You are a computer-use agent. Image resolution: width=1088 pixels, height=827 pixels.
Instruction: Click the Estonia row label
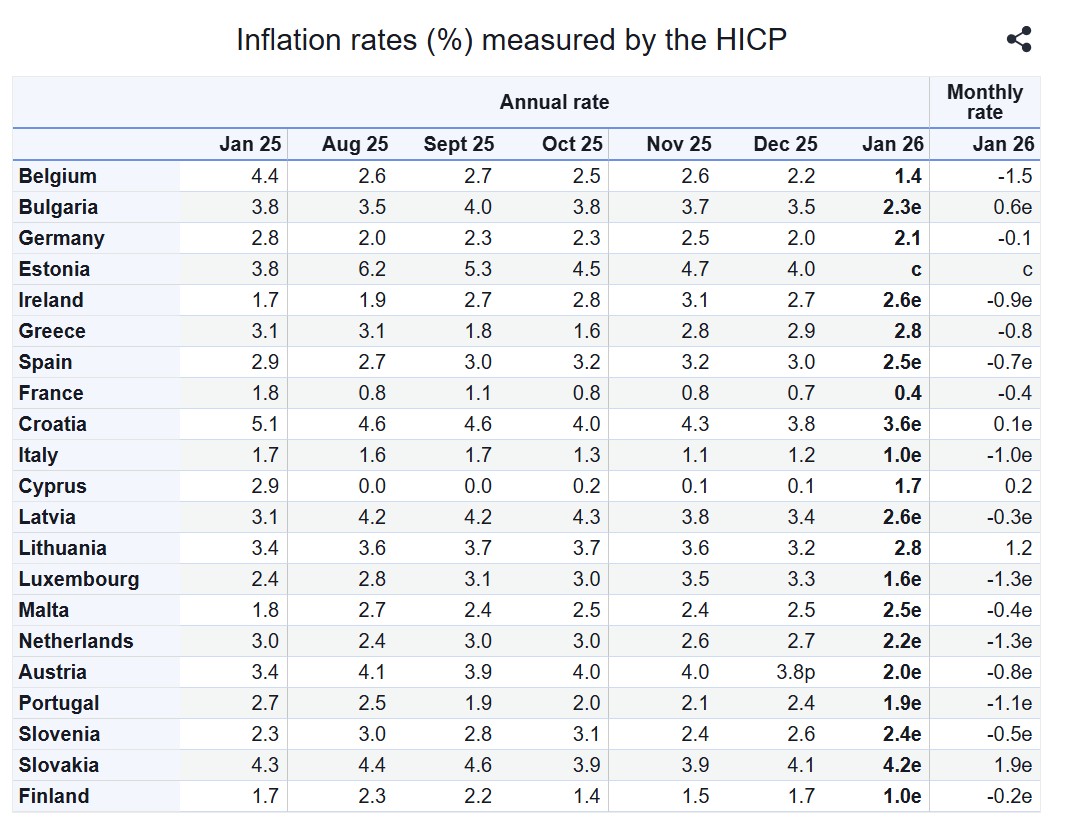click(54, 269)
